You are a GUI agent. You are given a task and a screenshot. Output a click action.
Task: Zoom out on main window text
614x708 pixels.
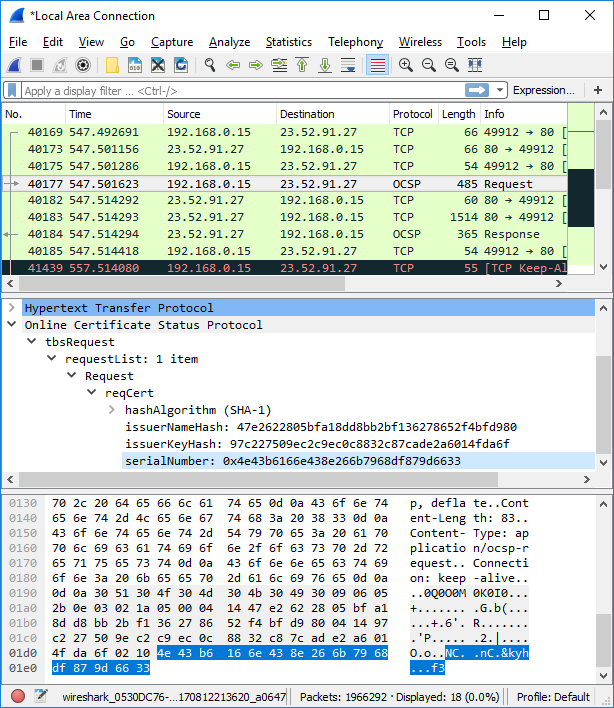tap(429, 65)
